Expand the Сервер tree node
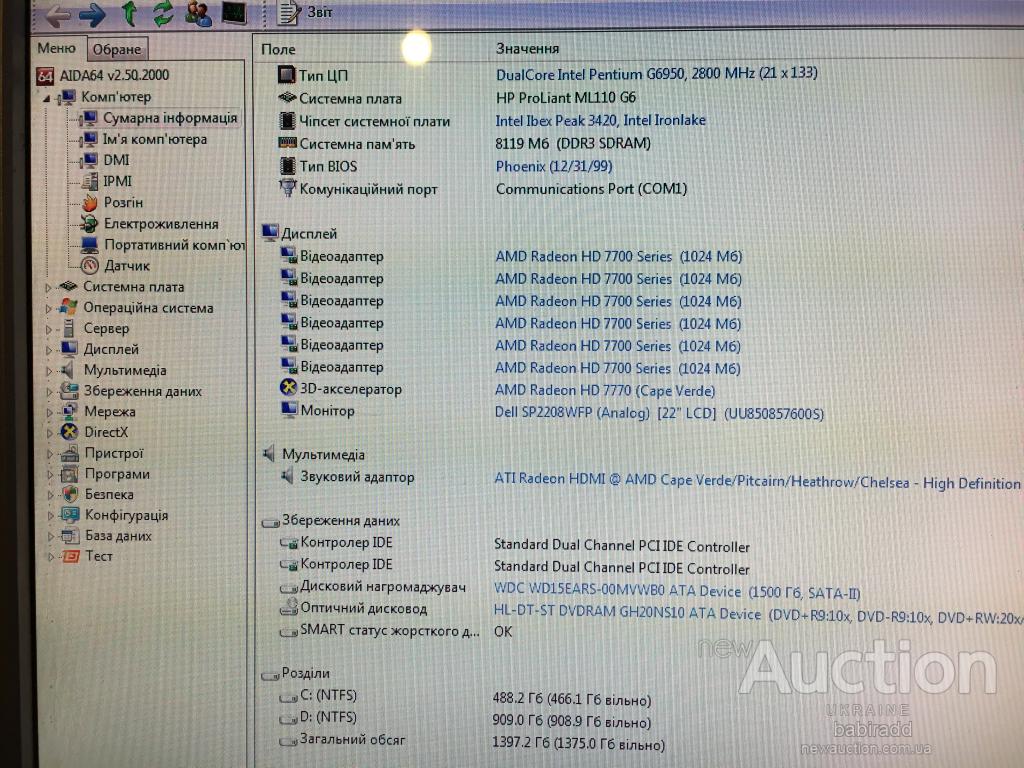1024x768 pixels. click(x=48, y=329)
